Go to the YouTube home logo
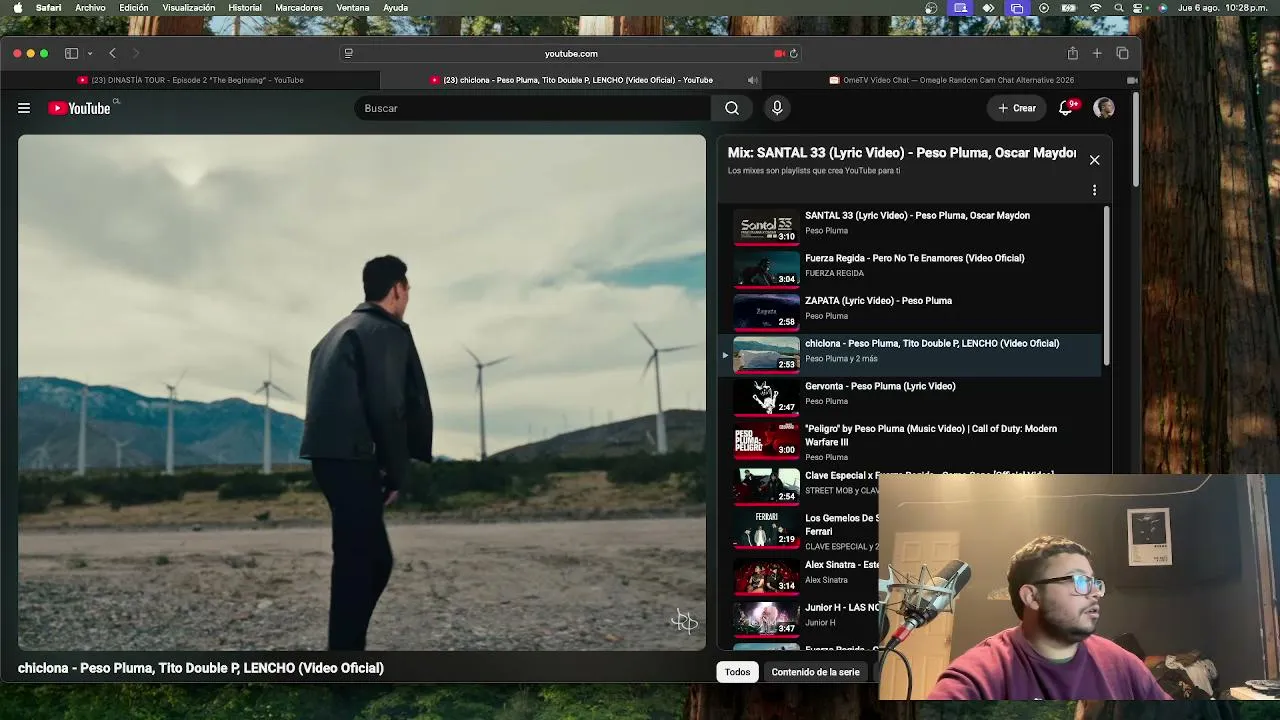 click(x=79, y=108)
